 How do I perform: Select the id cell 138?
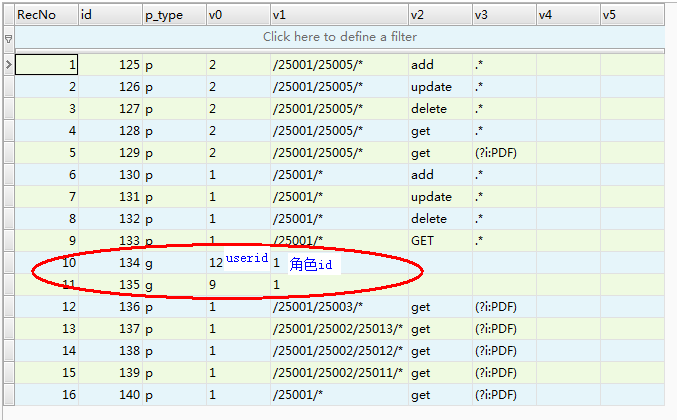click(111, 351)
